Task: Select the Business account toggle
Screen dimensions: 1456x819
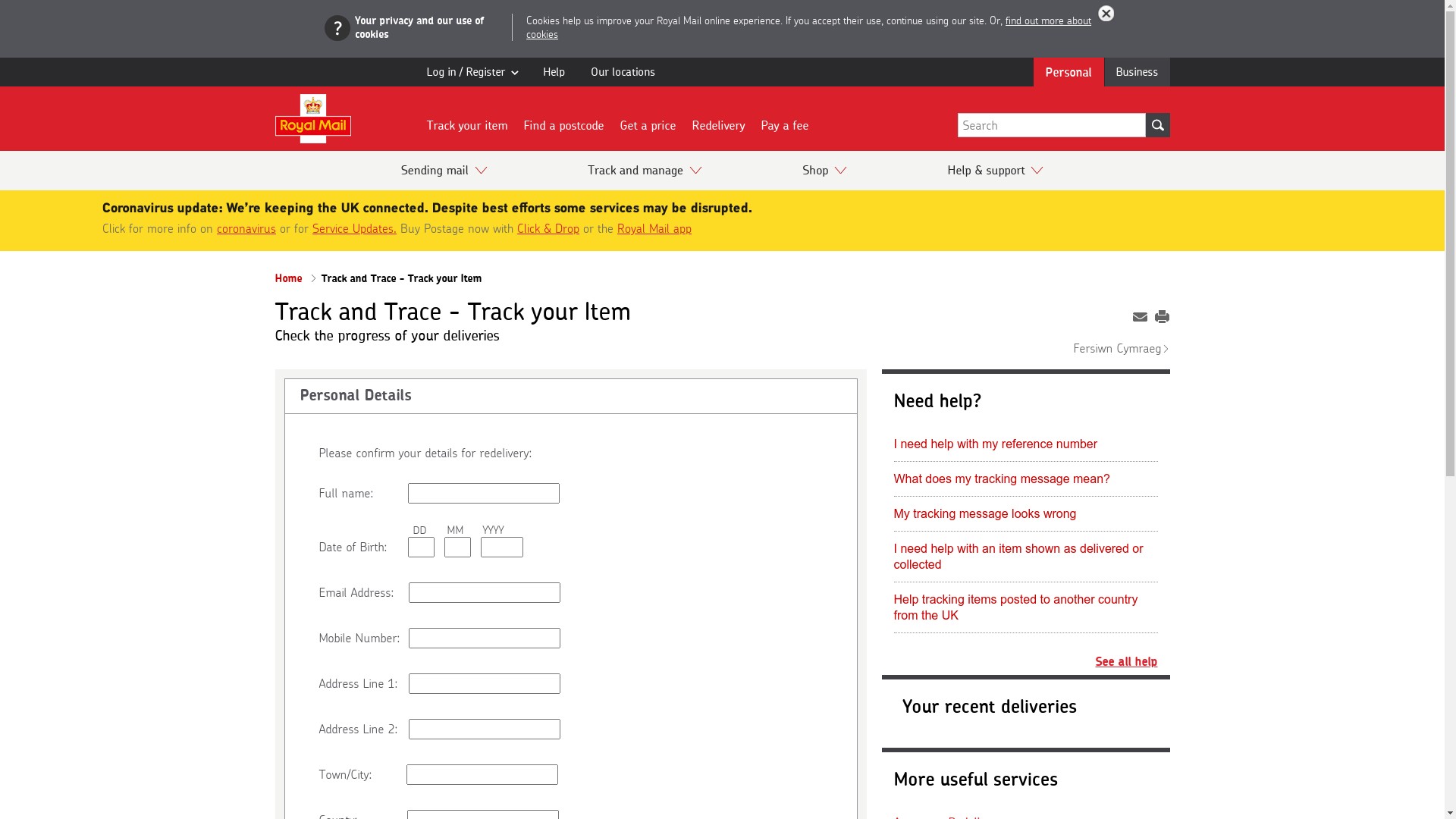Action: click(1137, 71)
